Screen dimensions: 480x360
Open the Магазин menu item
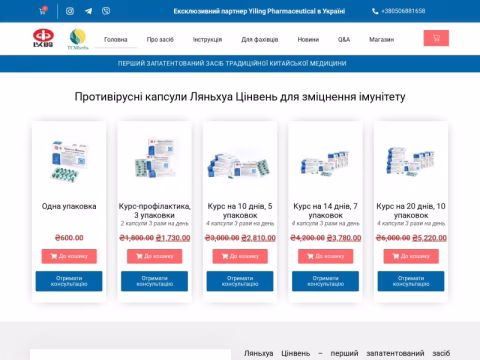point(381,39)
